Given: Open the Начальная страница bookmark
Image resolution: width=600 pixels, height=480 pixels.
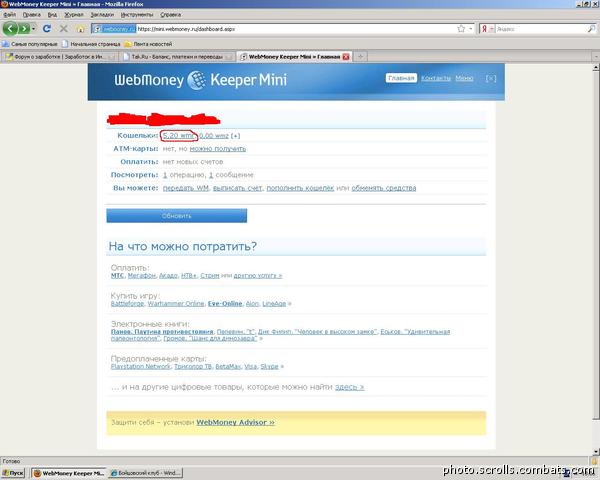Looking at the screenshot, I should [91, 44].
